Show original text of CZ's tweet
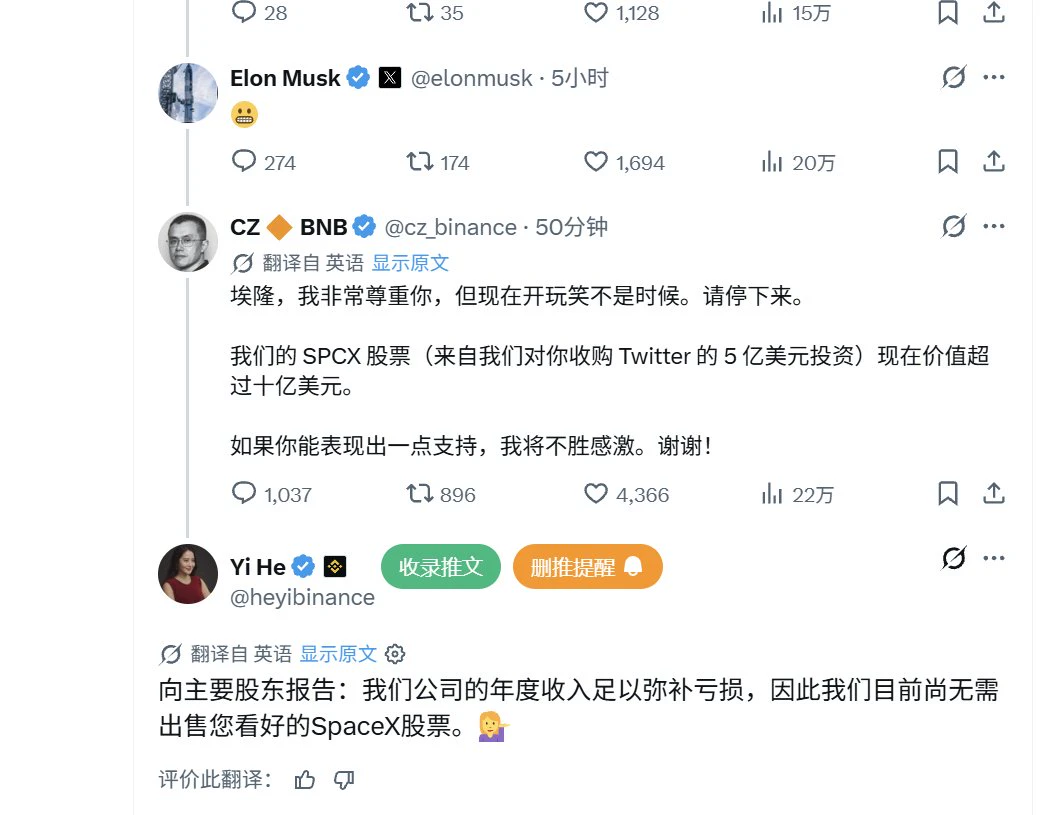This screenshot has height=815, width=1050. 410,263
